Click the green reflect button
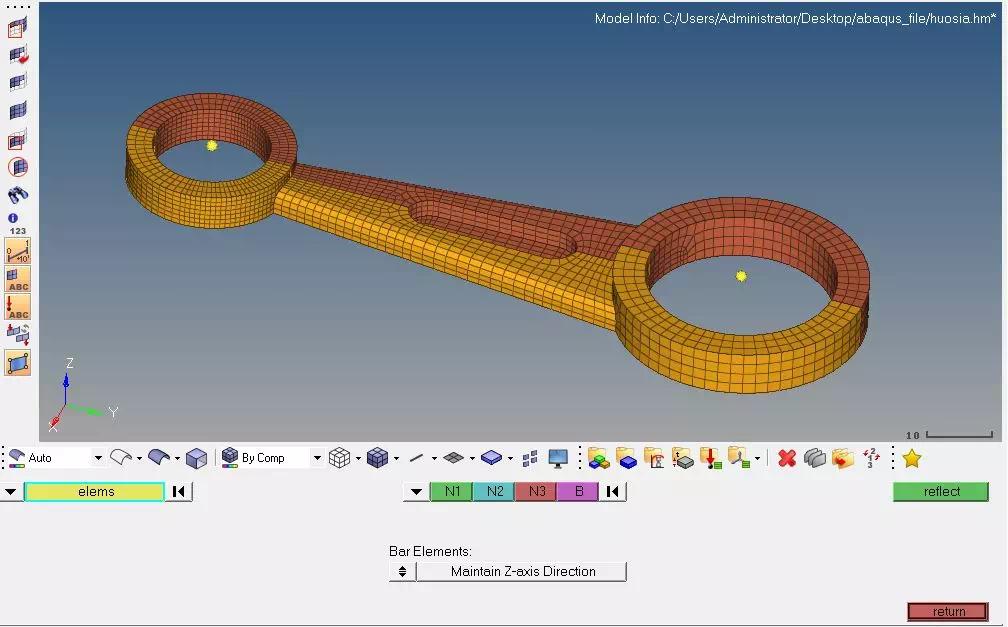 (941, 491)
